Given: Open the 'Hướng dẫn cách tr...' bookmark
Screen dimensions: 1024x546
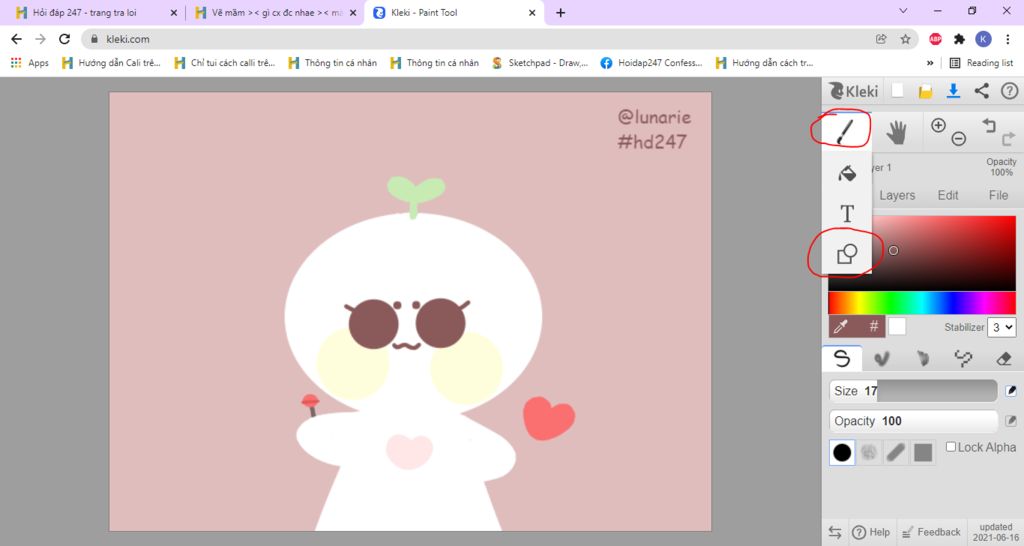Looking at the screenshot, I should (765, 63).
